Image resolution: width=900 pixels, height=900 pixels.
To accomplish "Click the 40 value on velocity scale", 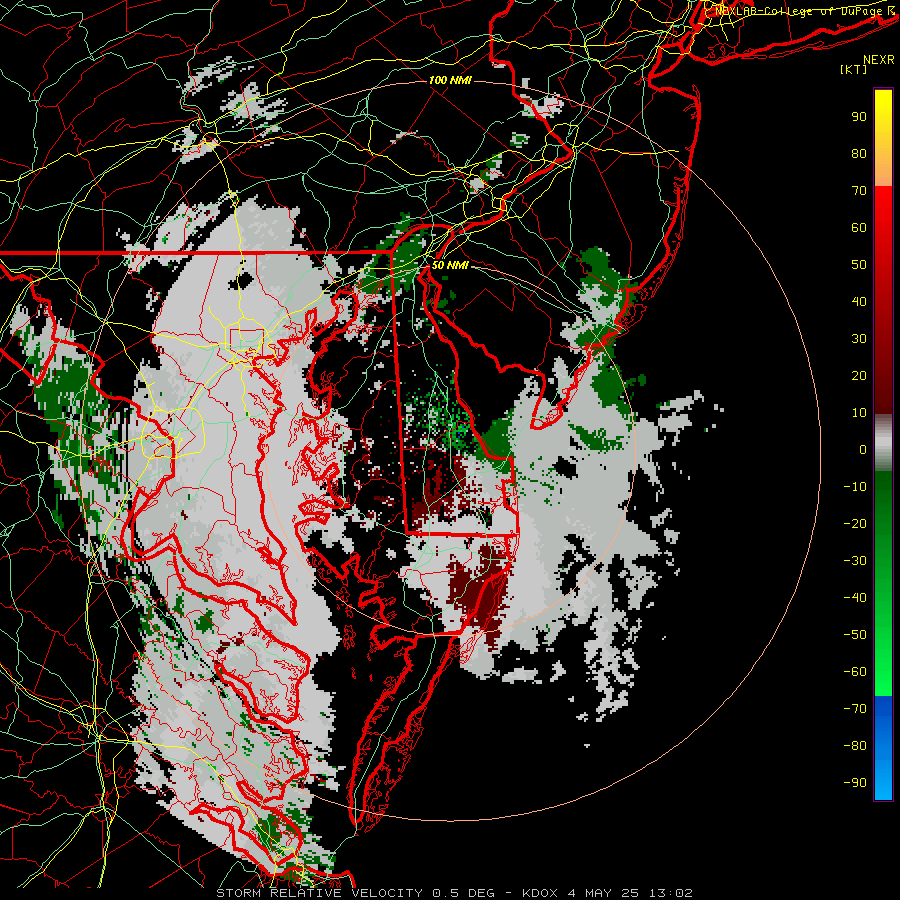I will click(x=859, y=302).
